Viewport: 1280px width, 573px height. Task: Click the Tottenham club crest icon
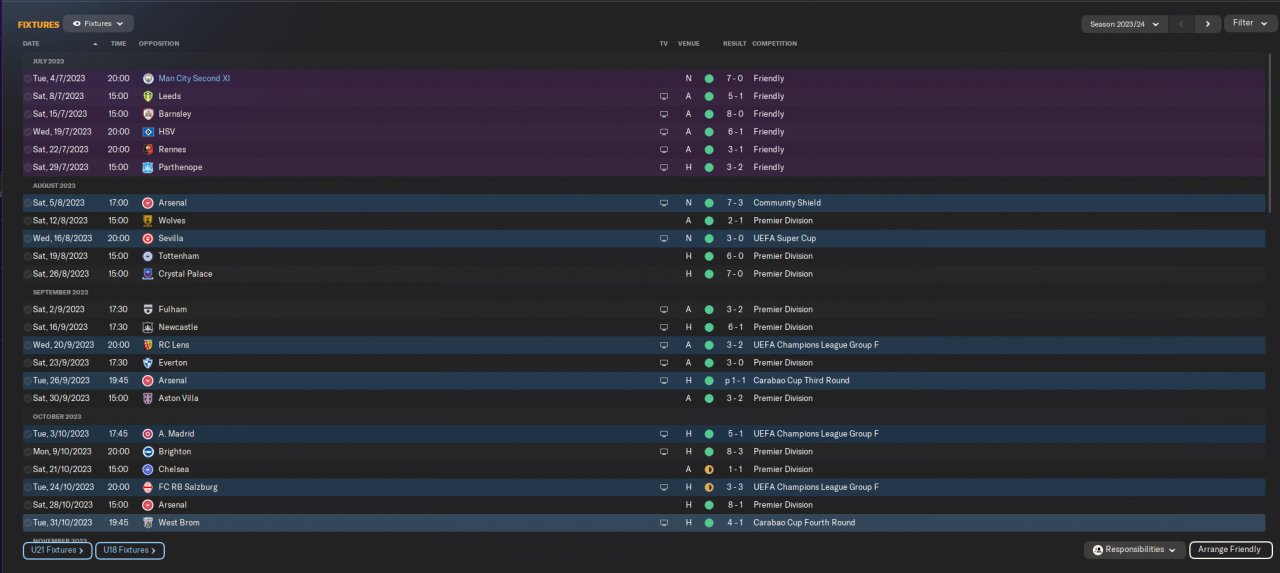(x=148, y=256)
